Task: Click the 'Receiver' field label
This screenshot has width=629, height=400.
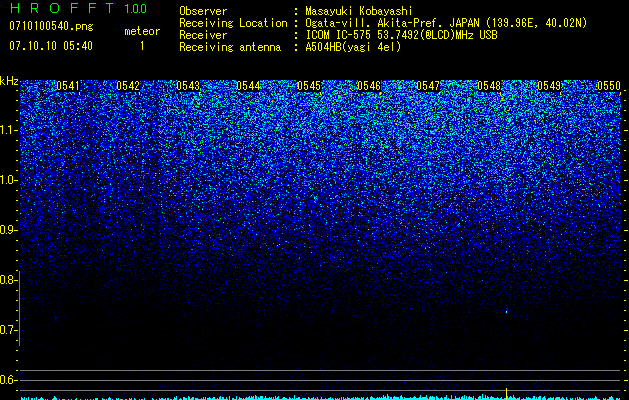Action: tap(203, 35)
